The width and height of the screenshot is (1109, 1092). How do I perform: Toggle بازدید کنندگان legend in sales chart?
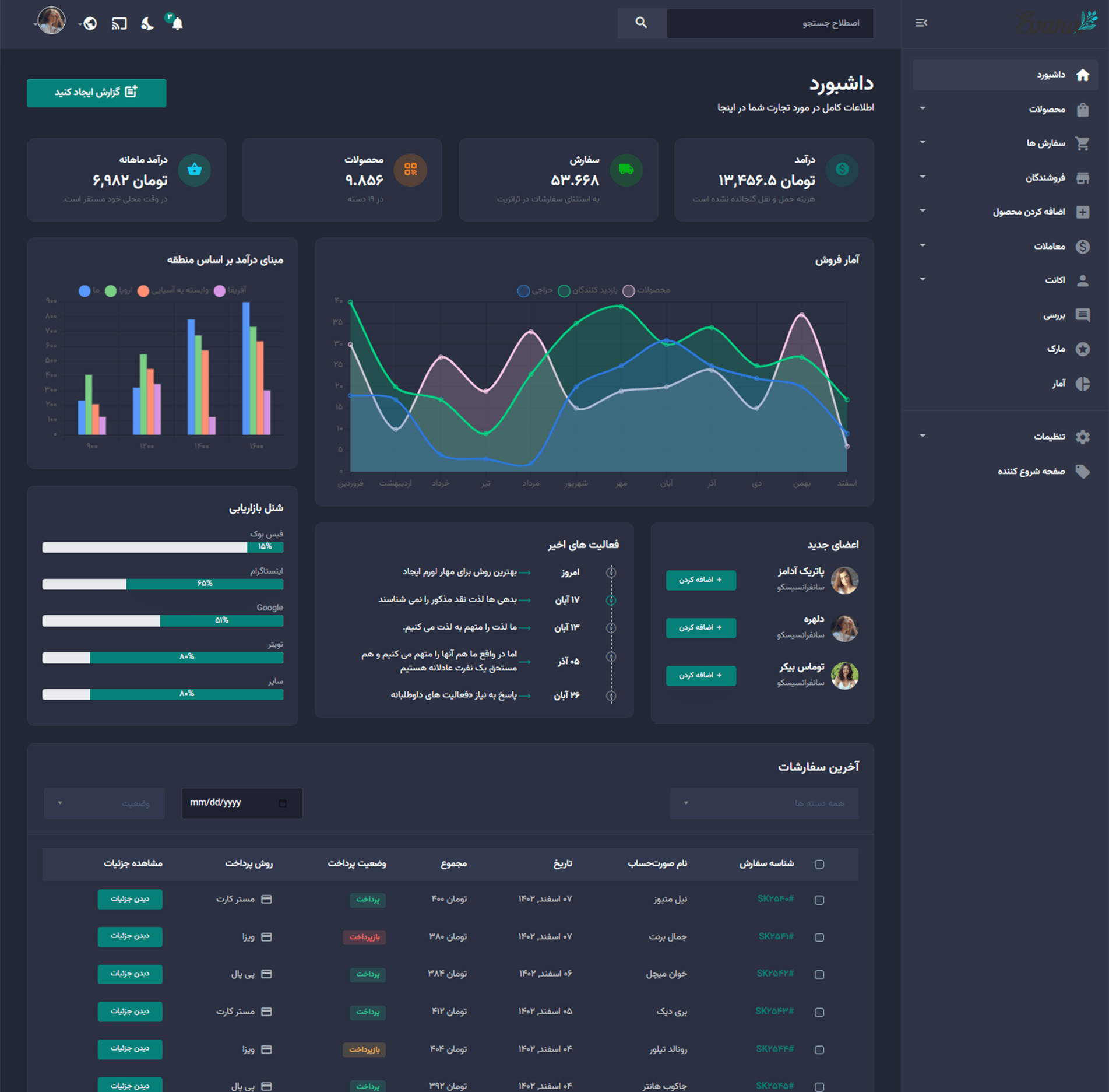click(x=587, y=290)
